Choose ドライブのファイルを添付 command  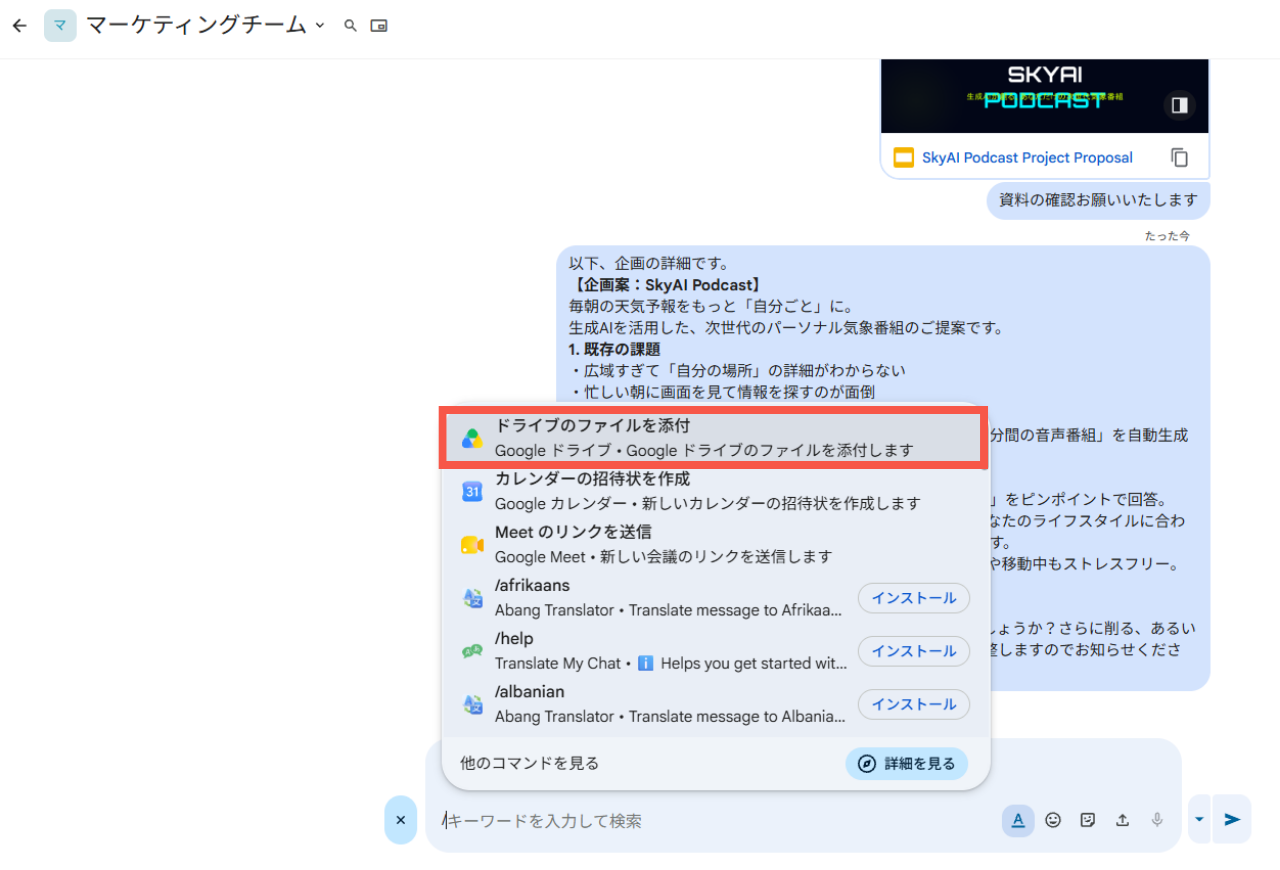tap(714, 438)
